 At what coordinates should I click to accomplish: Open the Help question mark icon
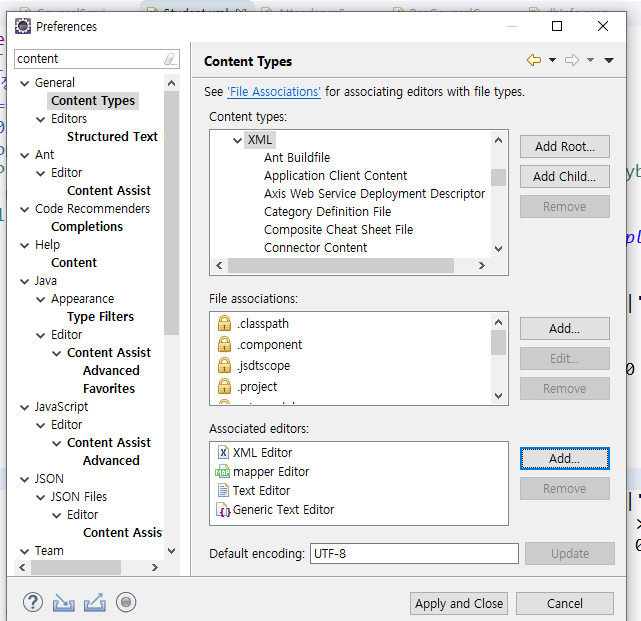point(33,602)
